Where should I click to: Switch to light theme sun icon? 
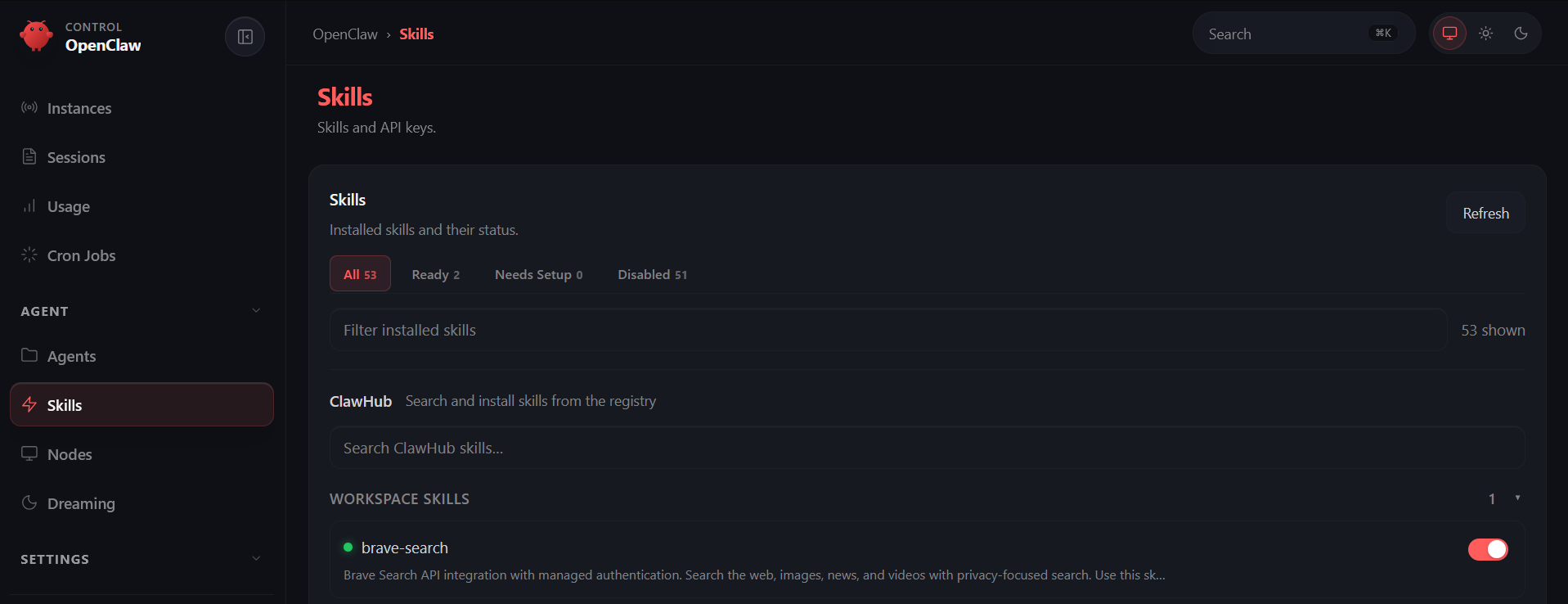coord(1485,34)
